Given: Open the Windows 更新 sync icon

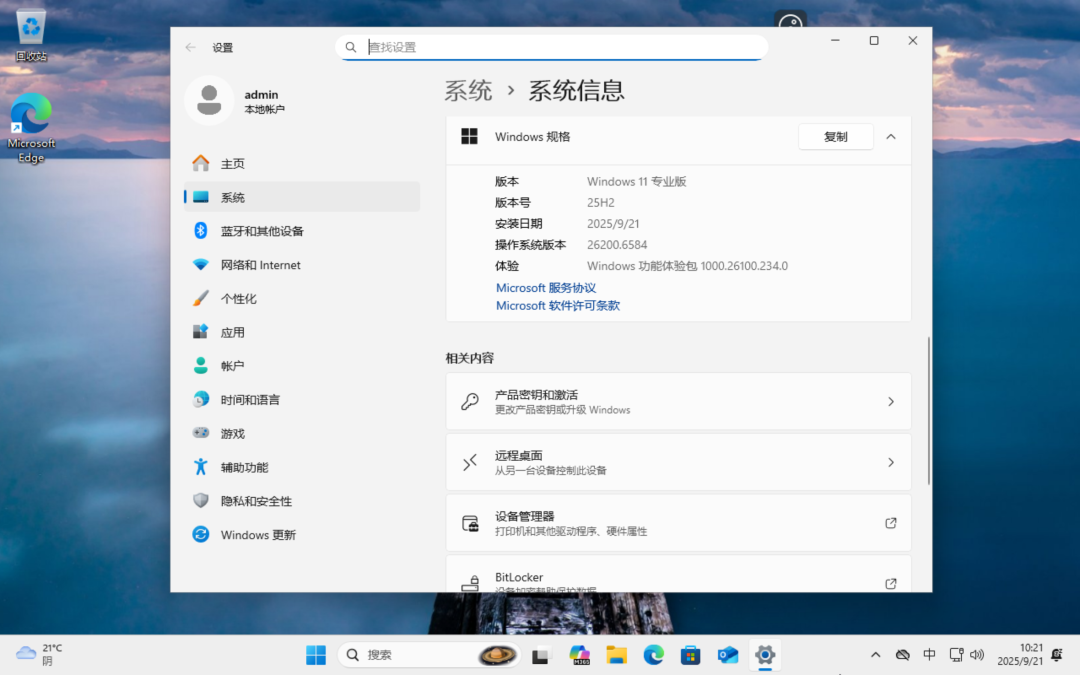Looking at the screenshot, I should [200, 534].
